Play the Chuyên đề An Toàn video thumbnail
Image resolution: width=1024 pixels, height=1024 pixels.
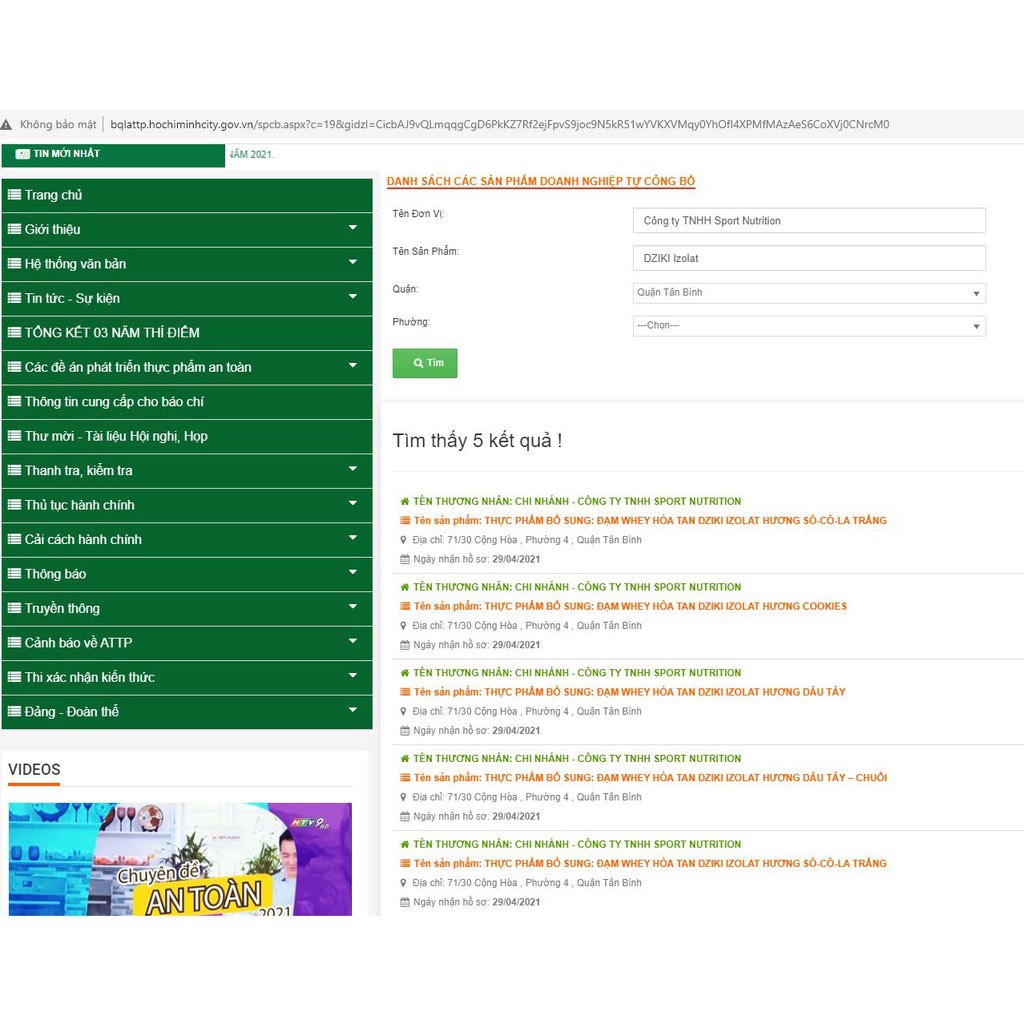coord(180,859)
